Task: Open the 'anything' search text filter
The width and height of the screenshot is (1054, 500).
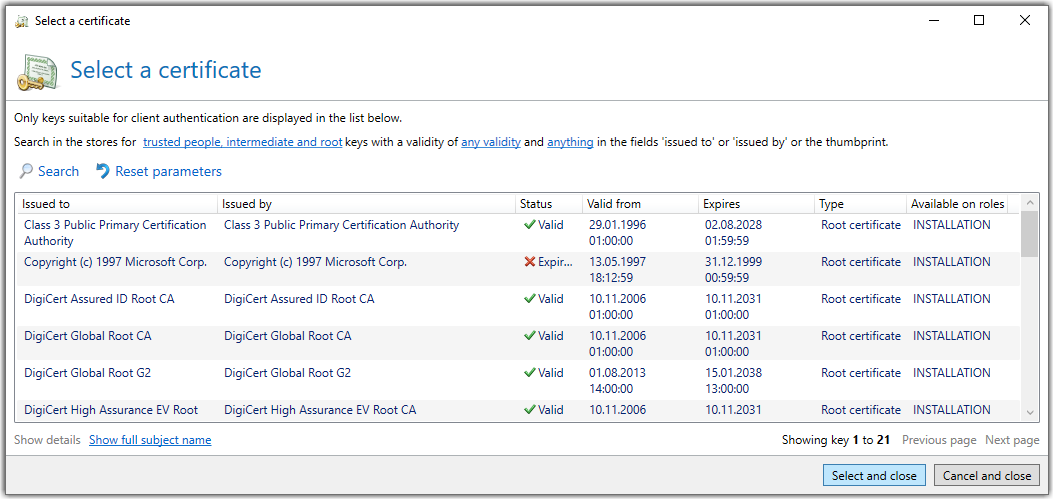Action: 570,142
